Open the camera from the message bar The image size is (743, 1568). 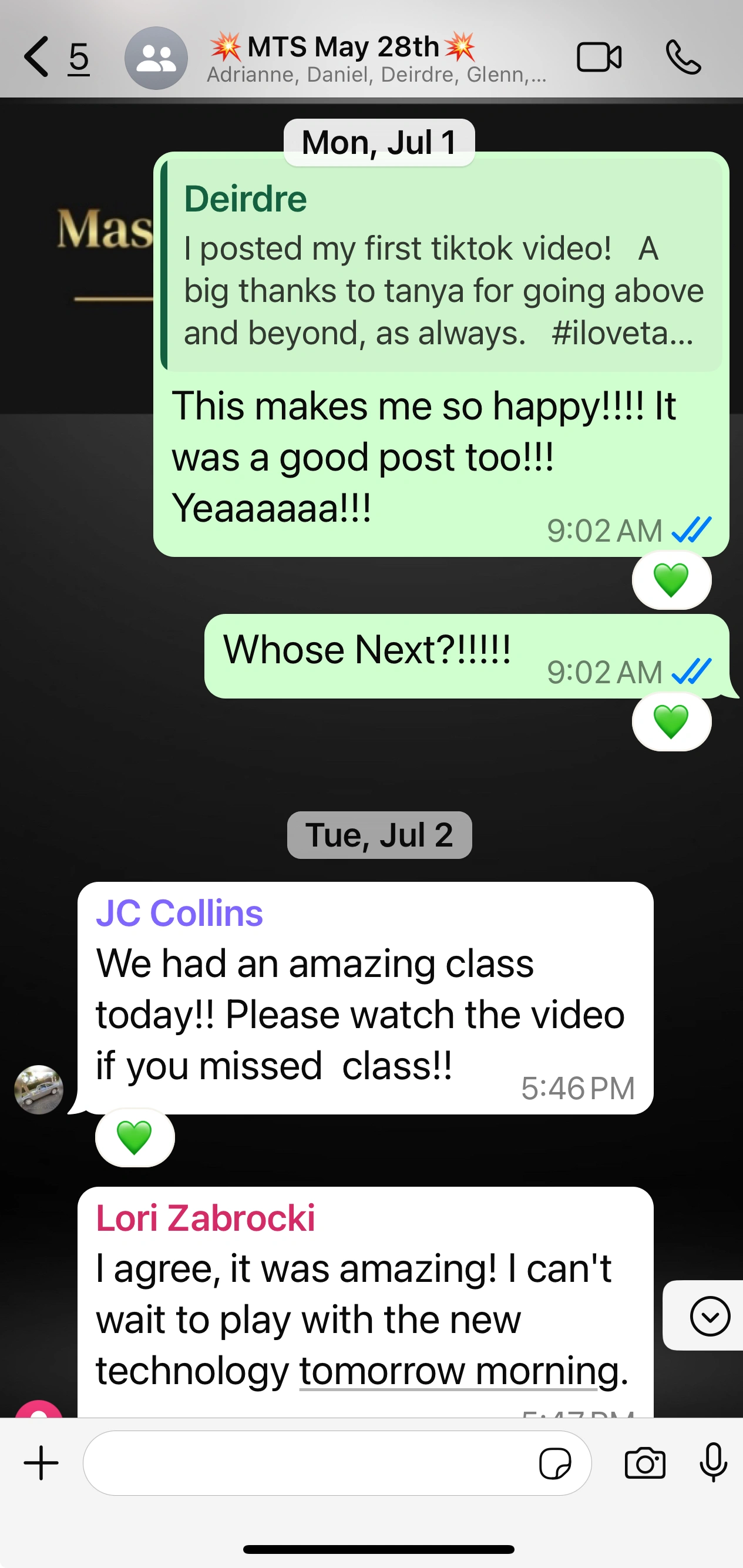coord(645,1463)
